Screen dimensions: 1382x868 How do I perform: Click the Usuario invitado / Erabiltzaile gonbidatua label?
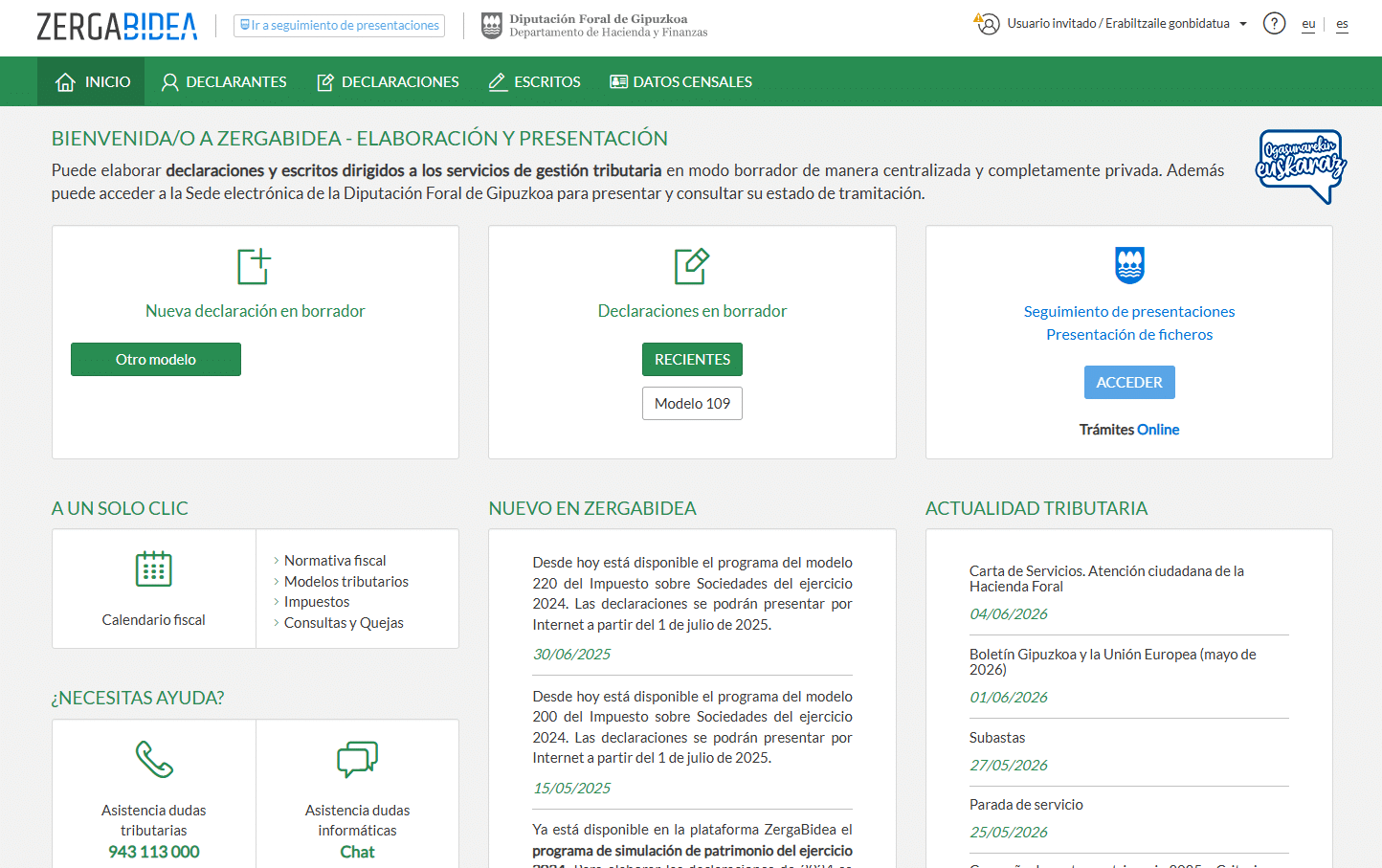coord(1118,24)
